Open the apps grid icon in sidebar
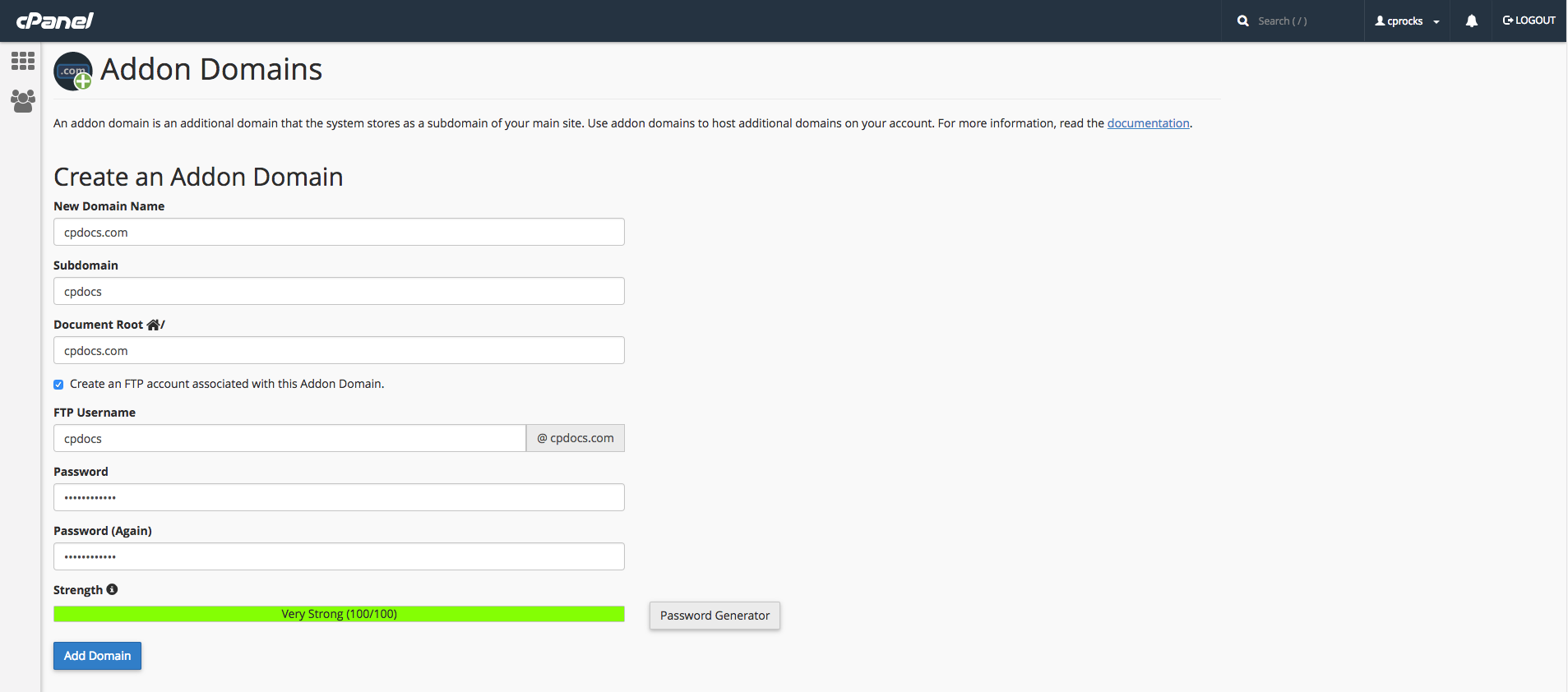1568x692 pixels. 23,61
